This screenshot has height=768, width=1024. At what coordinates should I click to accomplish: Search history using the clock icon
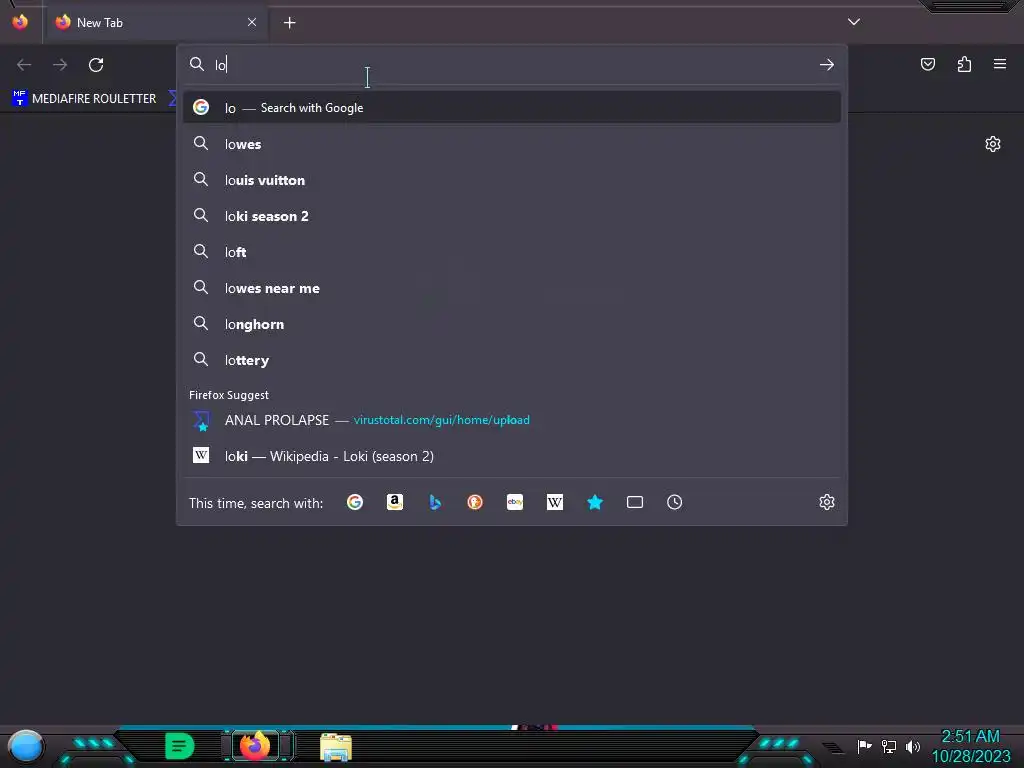(675, 502)
